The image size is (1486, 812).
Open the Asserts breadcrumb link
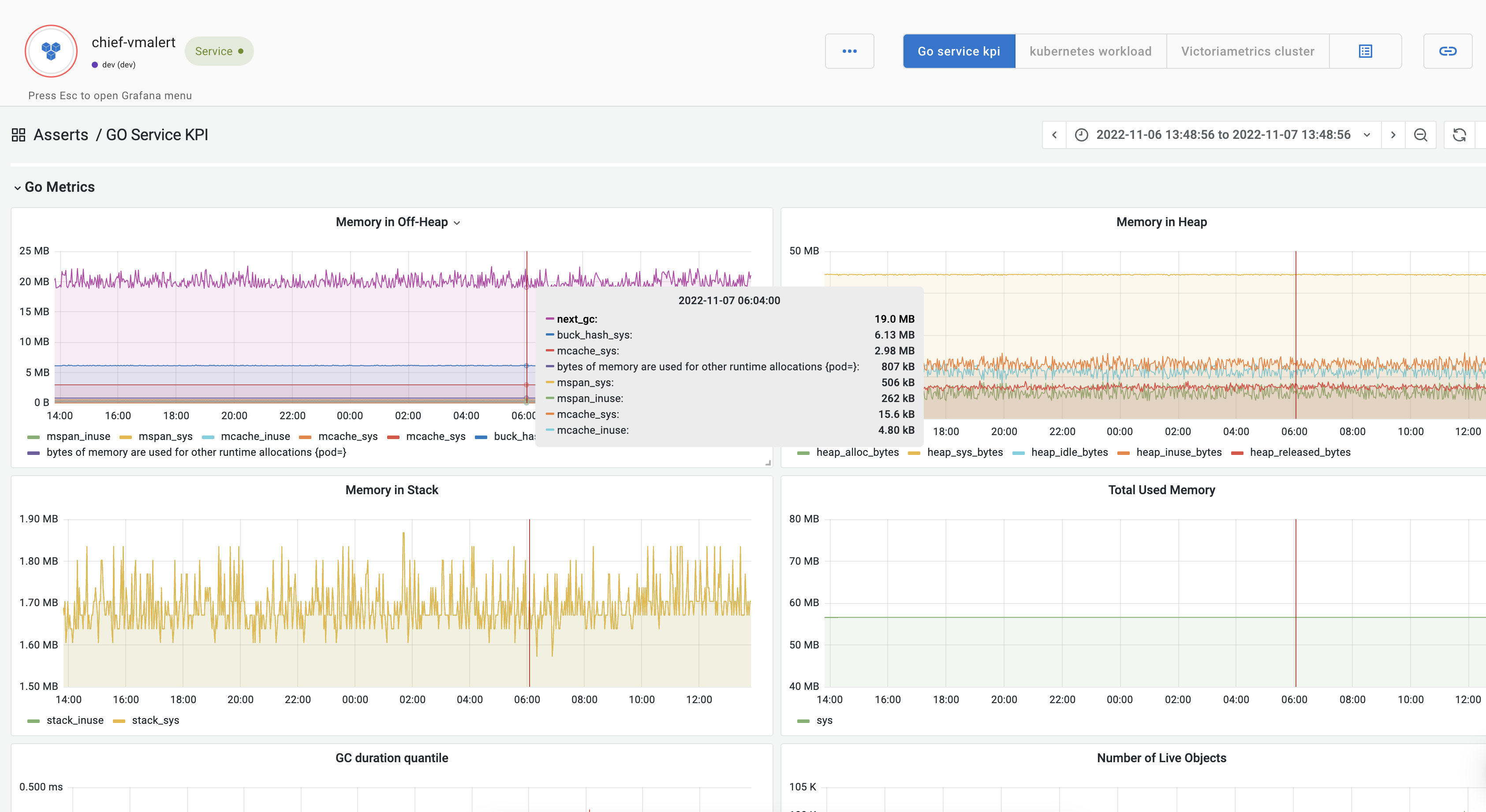[x=61, y=134]
